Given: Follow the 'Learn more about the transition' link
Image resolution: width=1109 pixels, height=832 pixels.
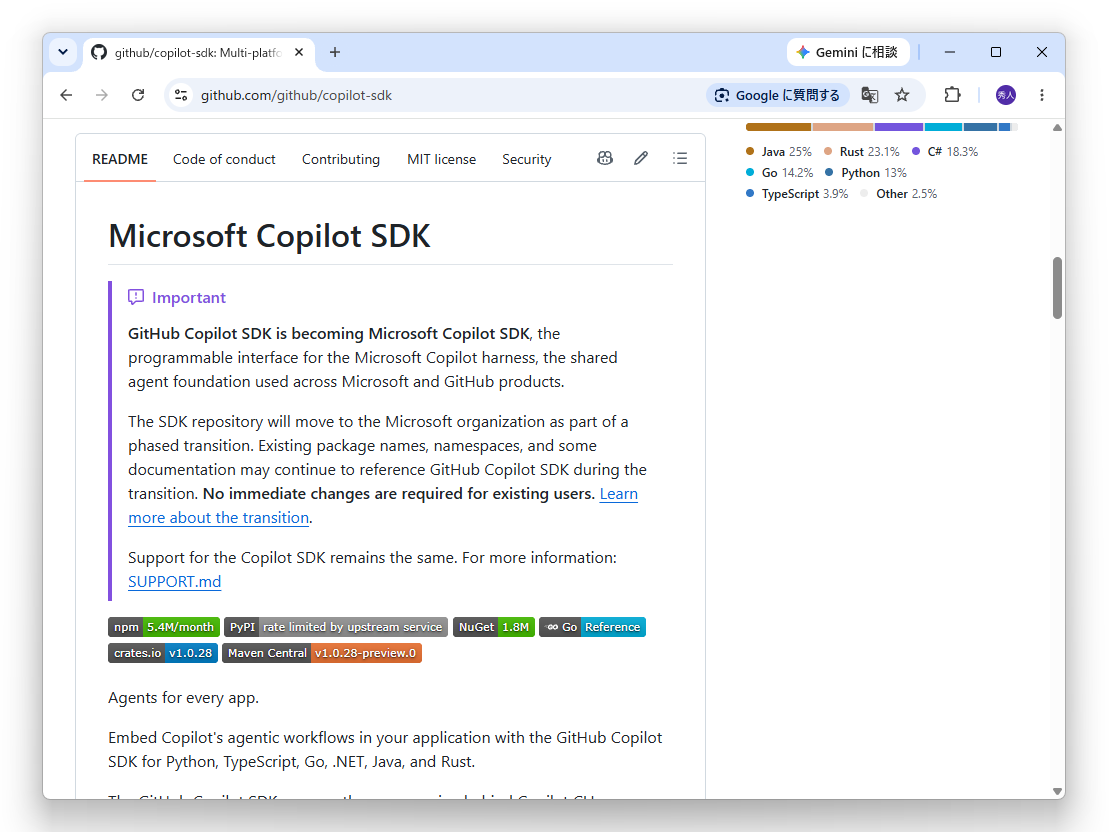Looking at the screenshot, I should [219, 518].
